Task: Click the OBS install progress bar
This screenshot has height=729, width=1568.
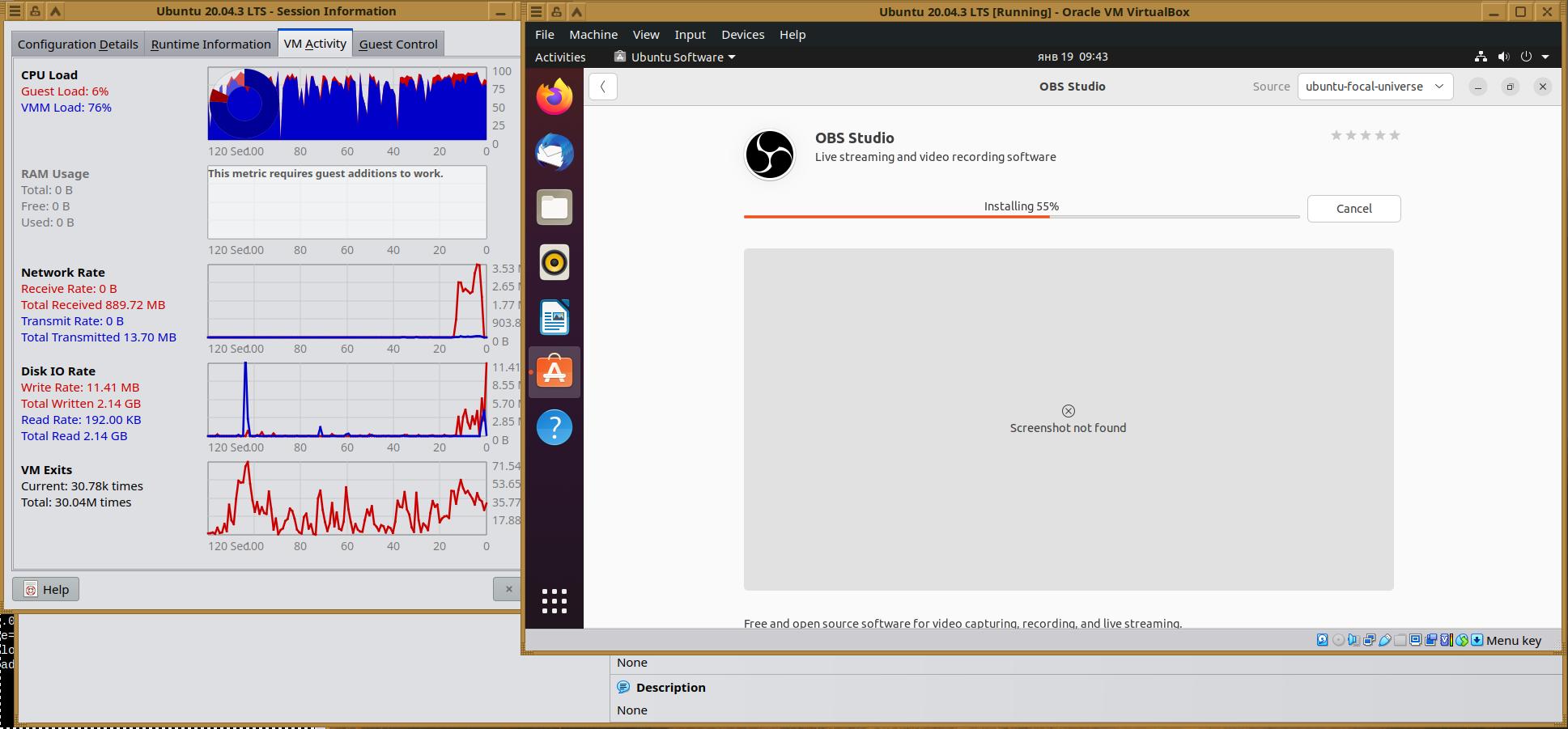Action: (x=1022, y=216)
